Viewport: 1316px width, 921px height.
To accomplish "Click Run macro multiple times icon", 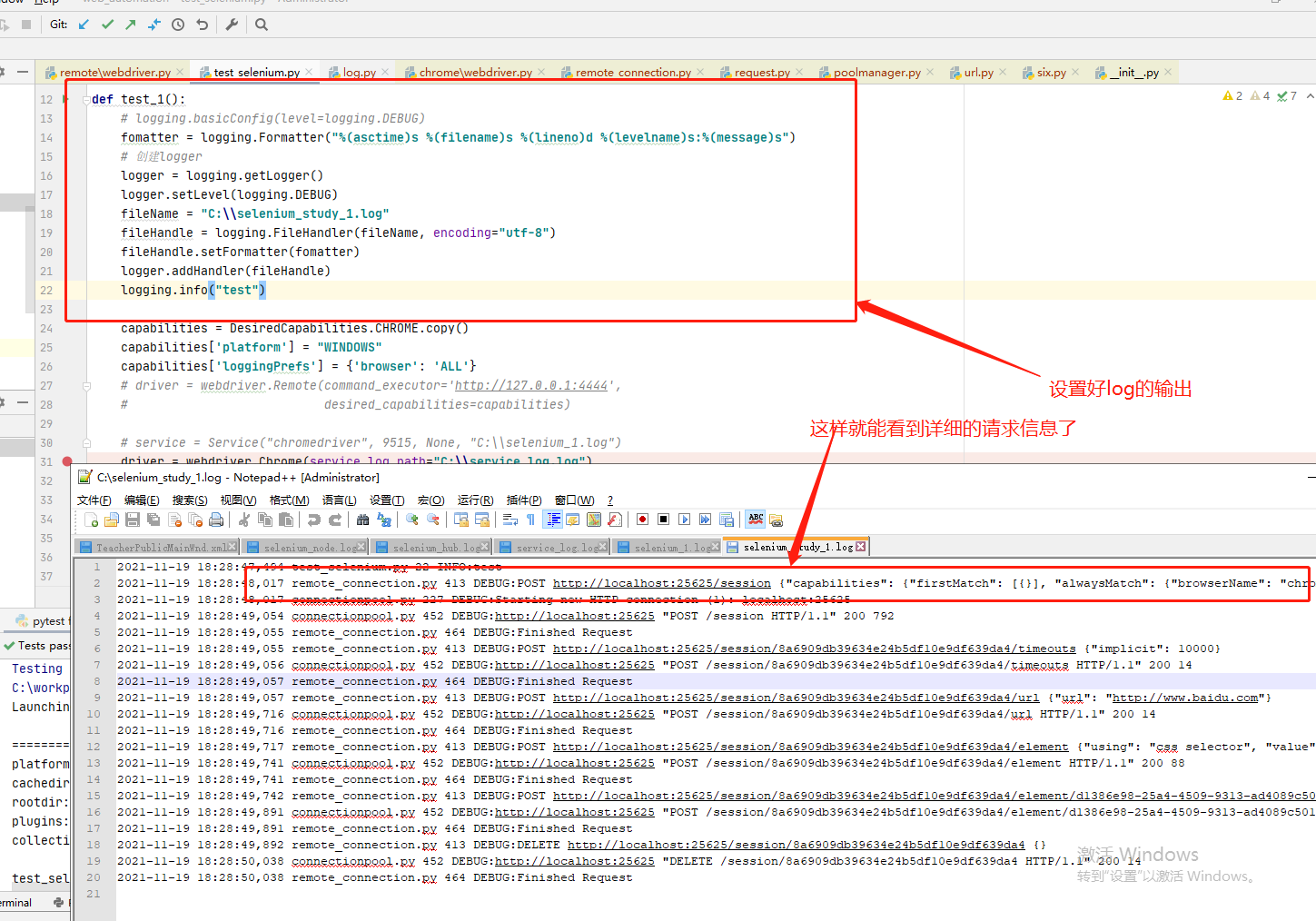I will click(x=705, y=520).
